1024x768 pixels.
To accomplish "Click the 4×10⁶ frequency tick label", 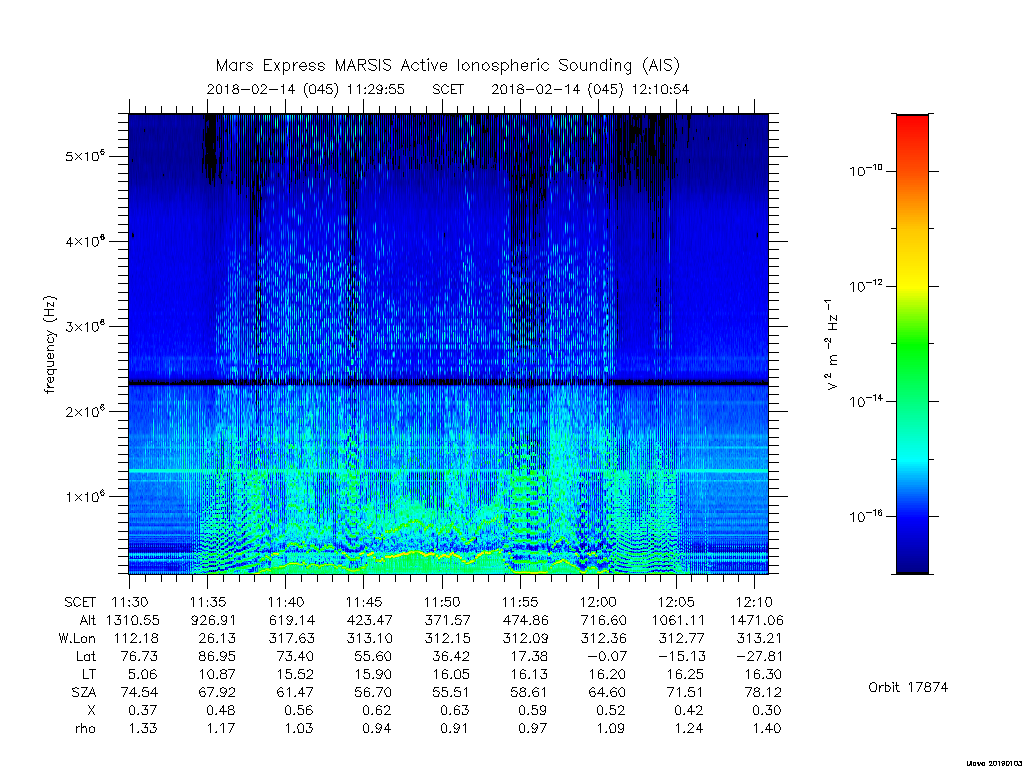I will point(85,241).
